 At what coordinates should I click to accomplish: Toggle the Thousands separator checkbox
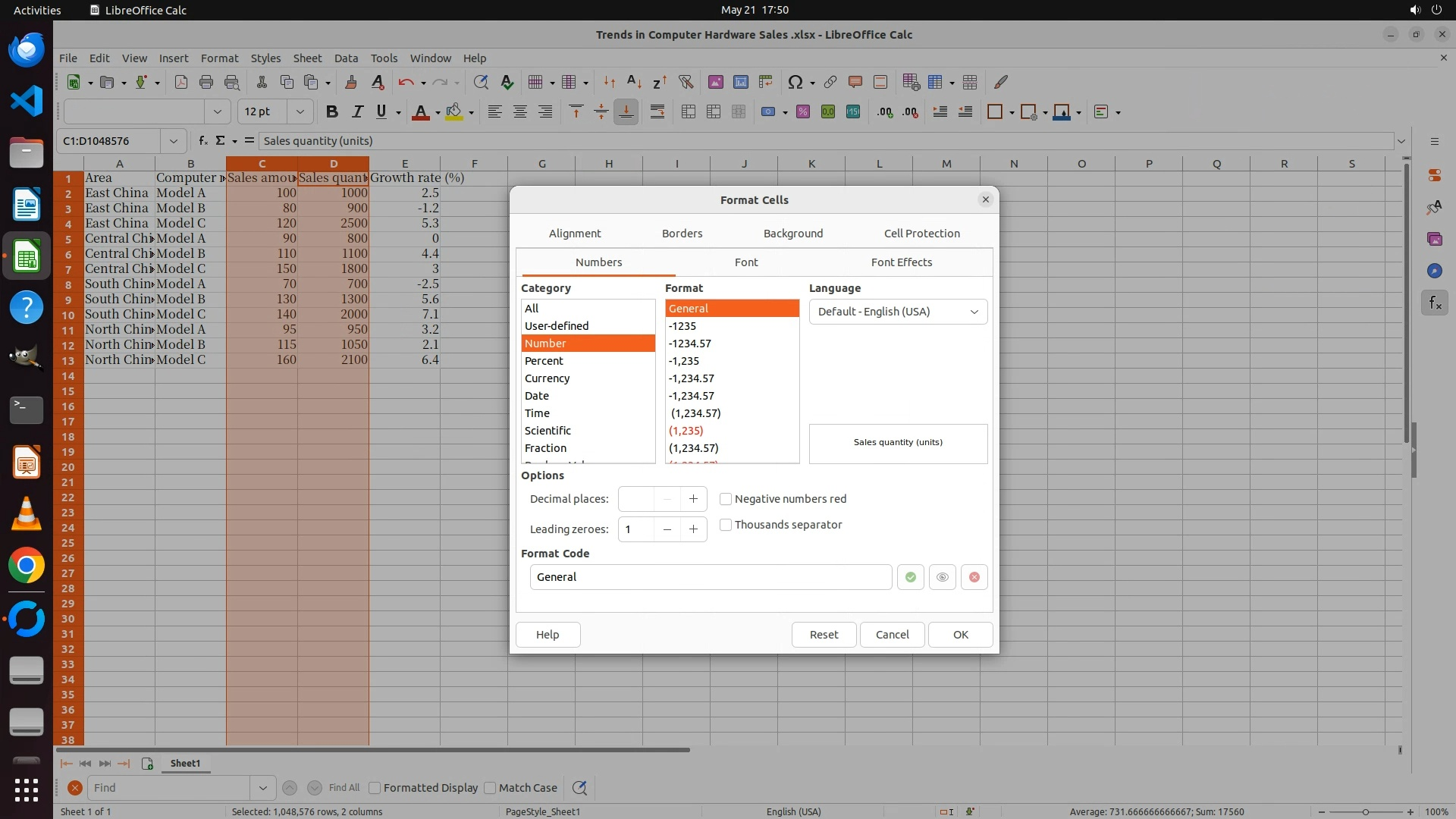click(x=726, y=525)
